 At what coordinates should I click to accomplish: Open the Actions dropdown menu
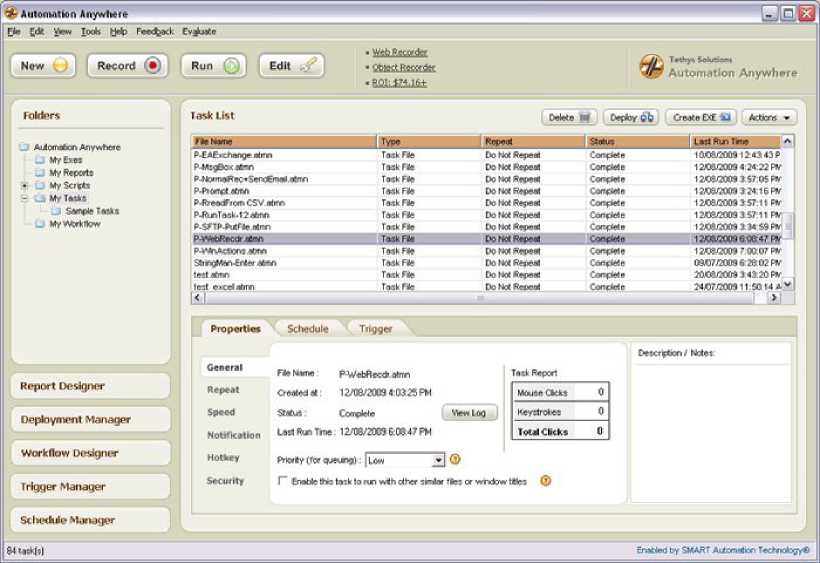point(769,117)
